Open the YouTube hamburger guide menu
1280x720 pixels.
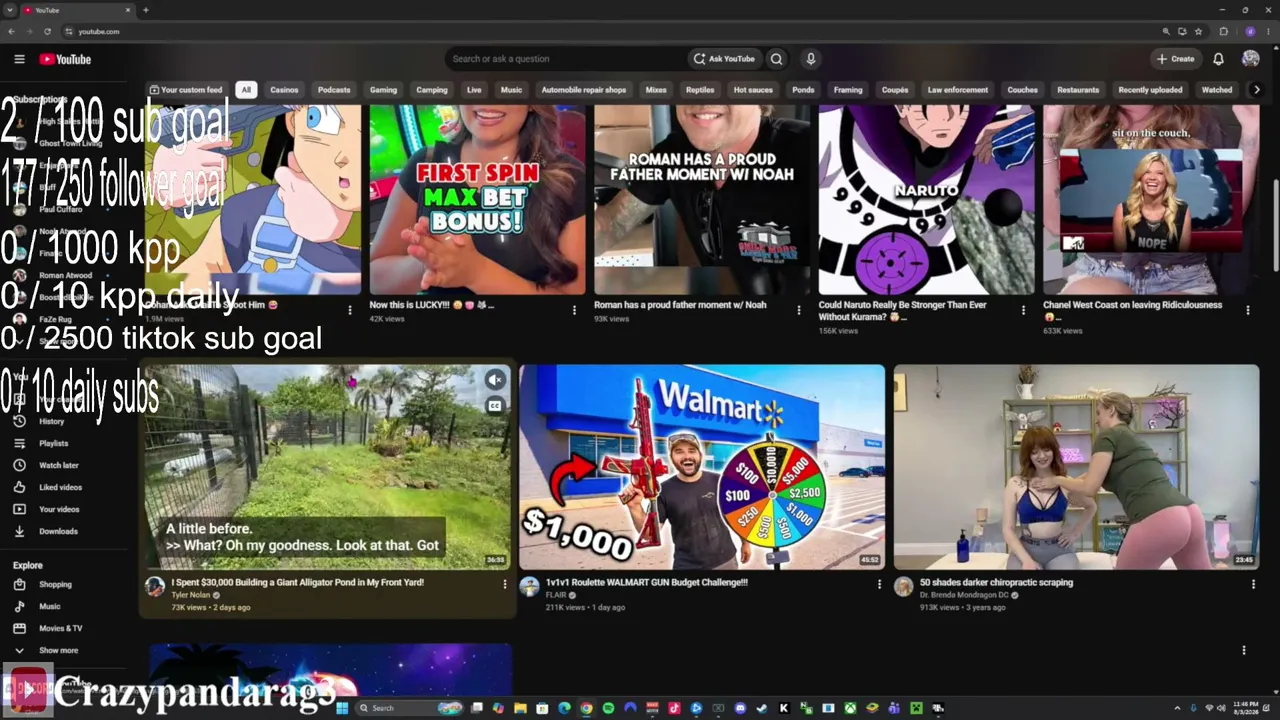(19, 59)
